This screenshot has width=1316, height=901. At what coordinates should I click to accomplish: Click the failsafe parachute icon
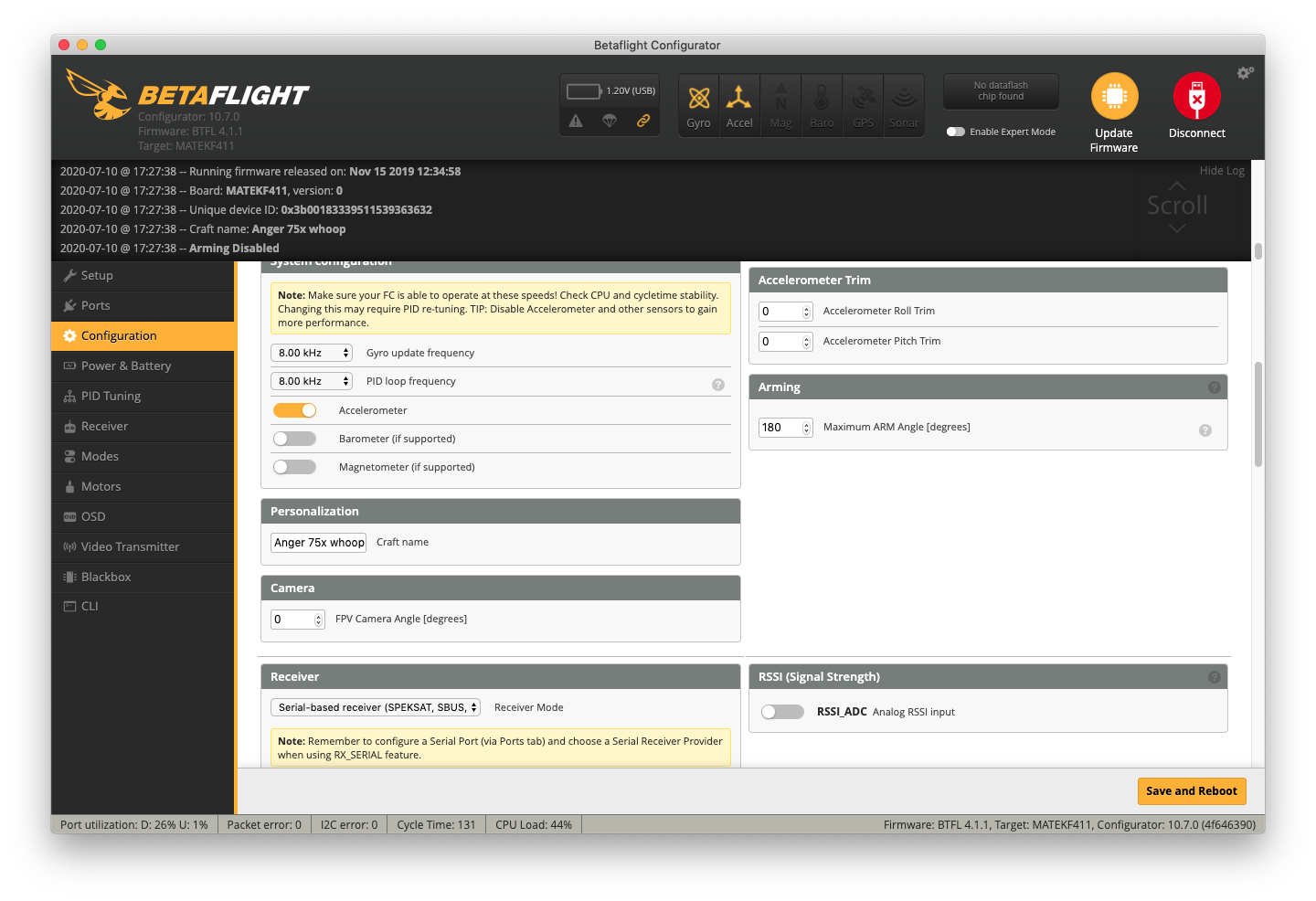[610, 121]
